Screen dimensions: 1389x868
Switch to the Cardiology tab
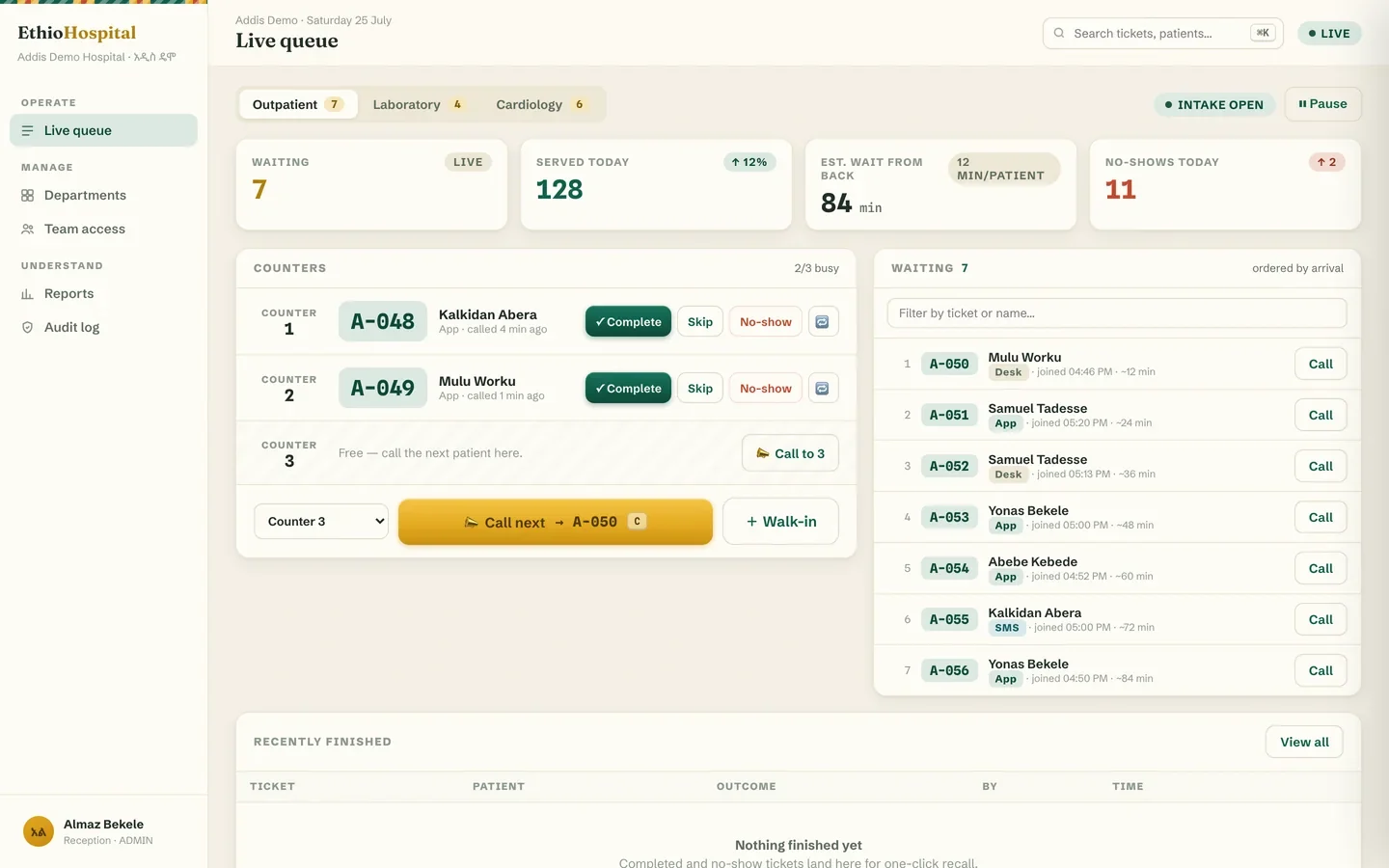[542, 104]
